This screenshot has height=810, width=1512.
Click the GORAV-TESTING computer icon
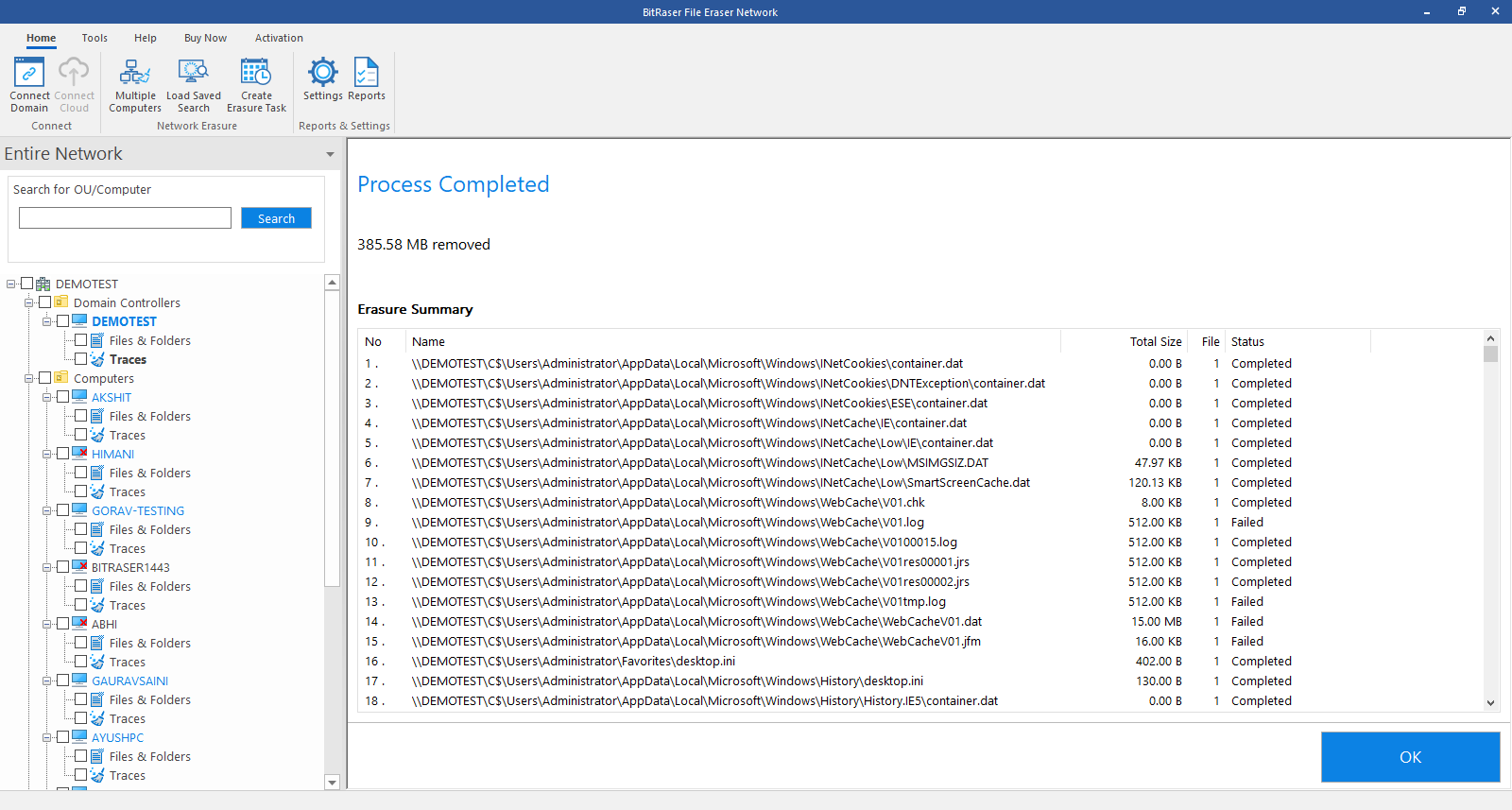(79, 510)
